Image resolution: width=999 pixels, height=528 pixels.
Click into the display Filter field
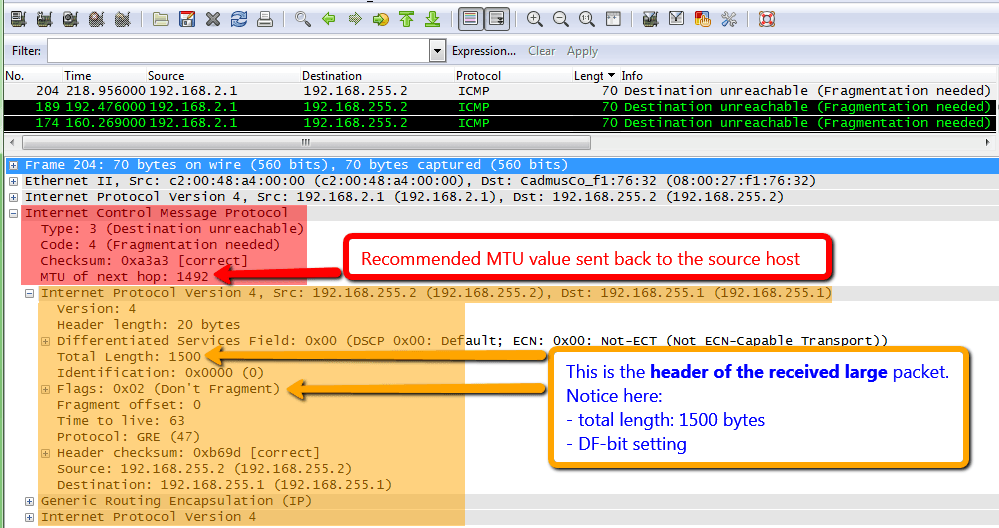[239, 51]
